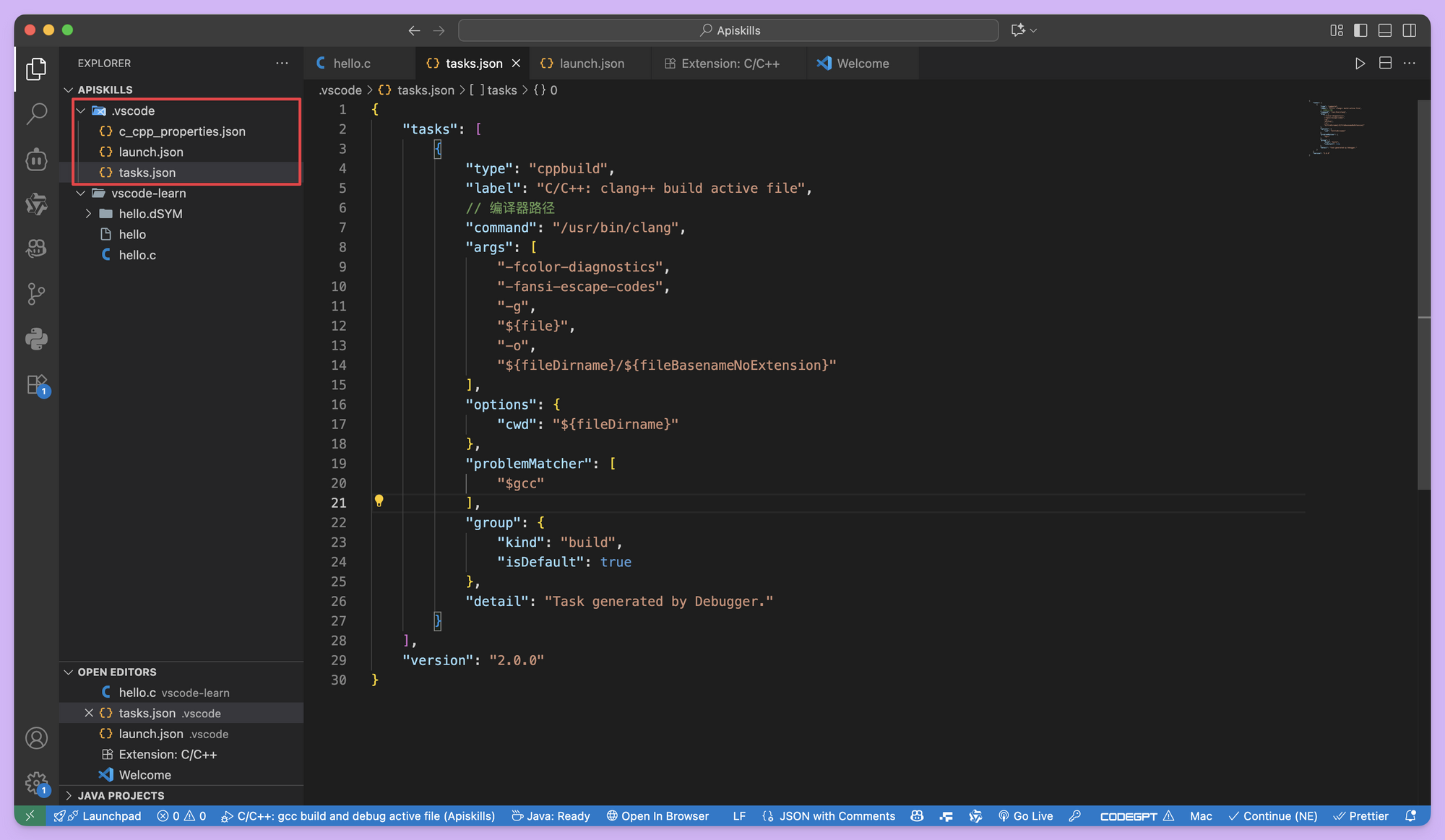1445x840 pixels.
Task: Toggle Panel visibility in title bar
Action: (1385, 30)
